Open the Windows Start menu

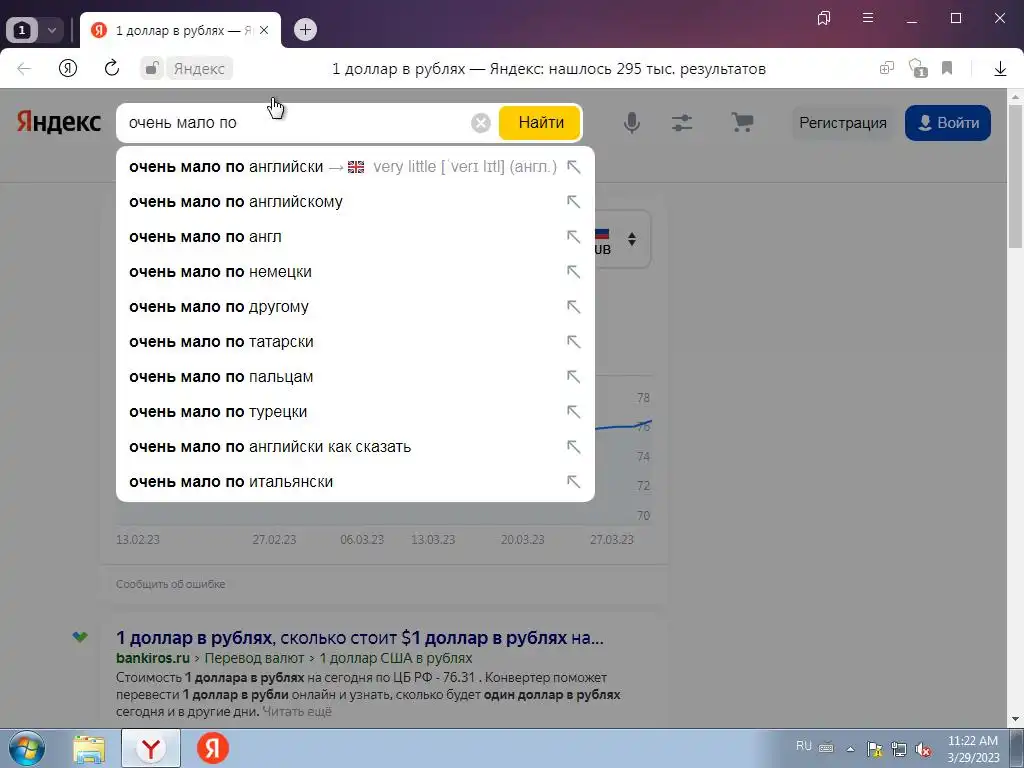coord(27,748)
